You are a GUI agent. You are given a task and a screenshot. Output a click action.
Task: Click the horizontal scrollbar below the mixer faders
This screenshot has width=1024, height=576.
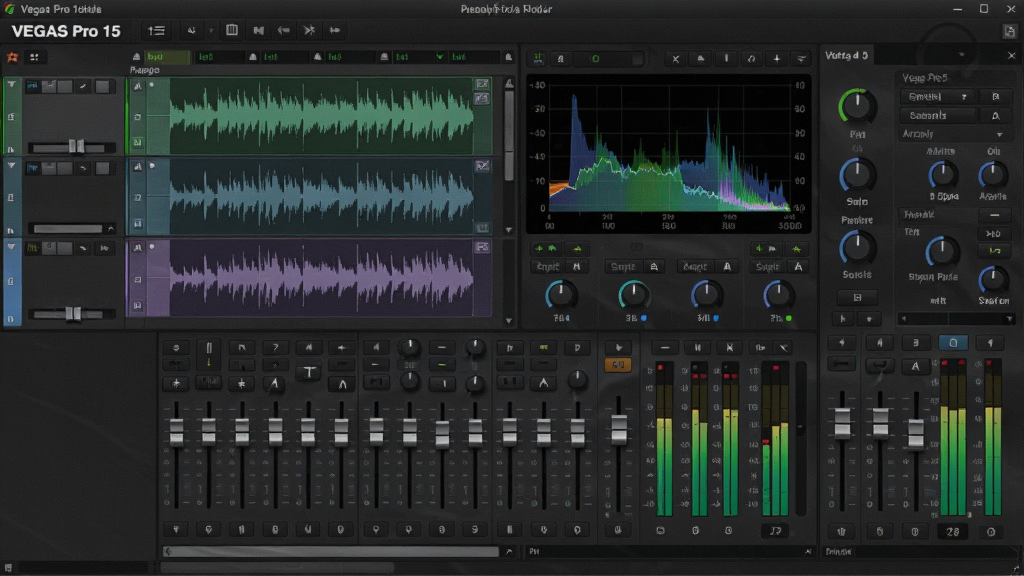(331, 552)
